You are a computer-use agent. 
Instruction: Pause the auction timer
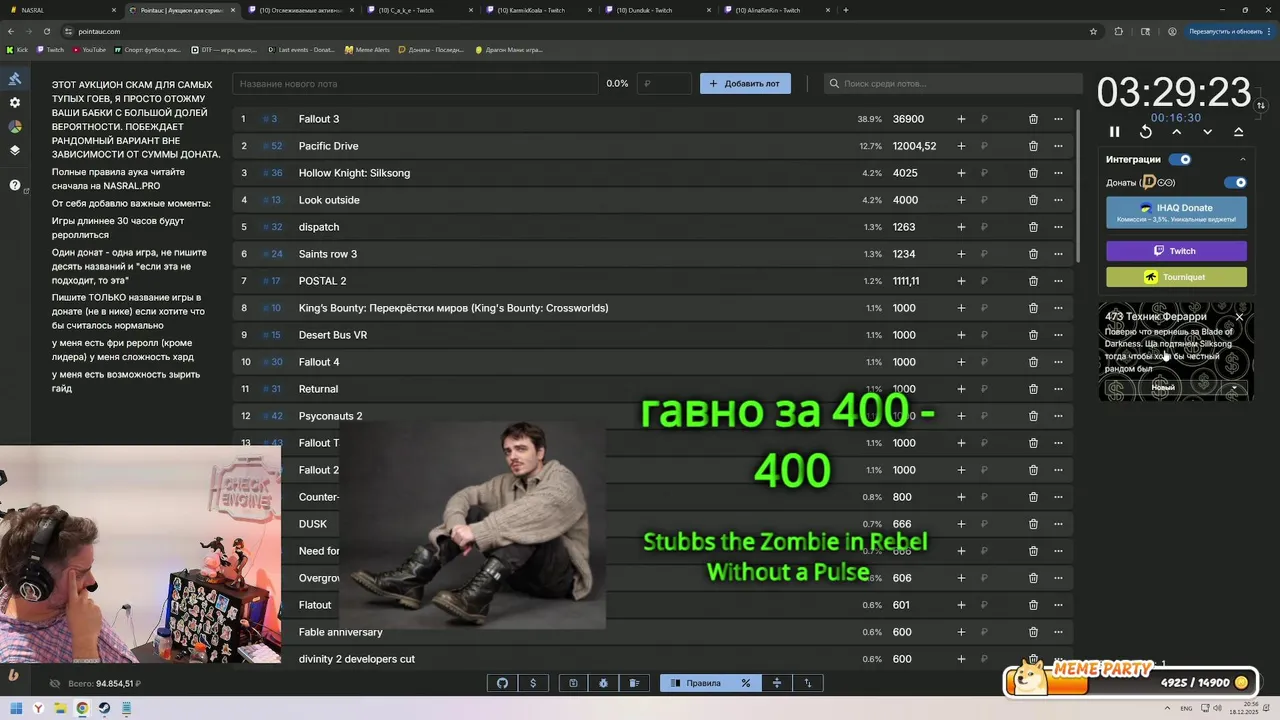[x=1115, y=132]
